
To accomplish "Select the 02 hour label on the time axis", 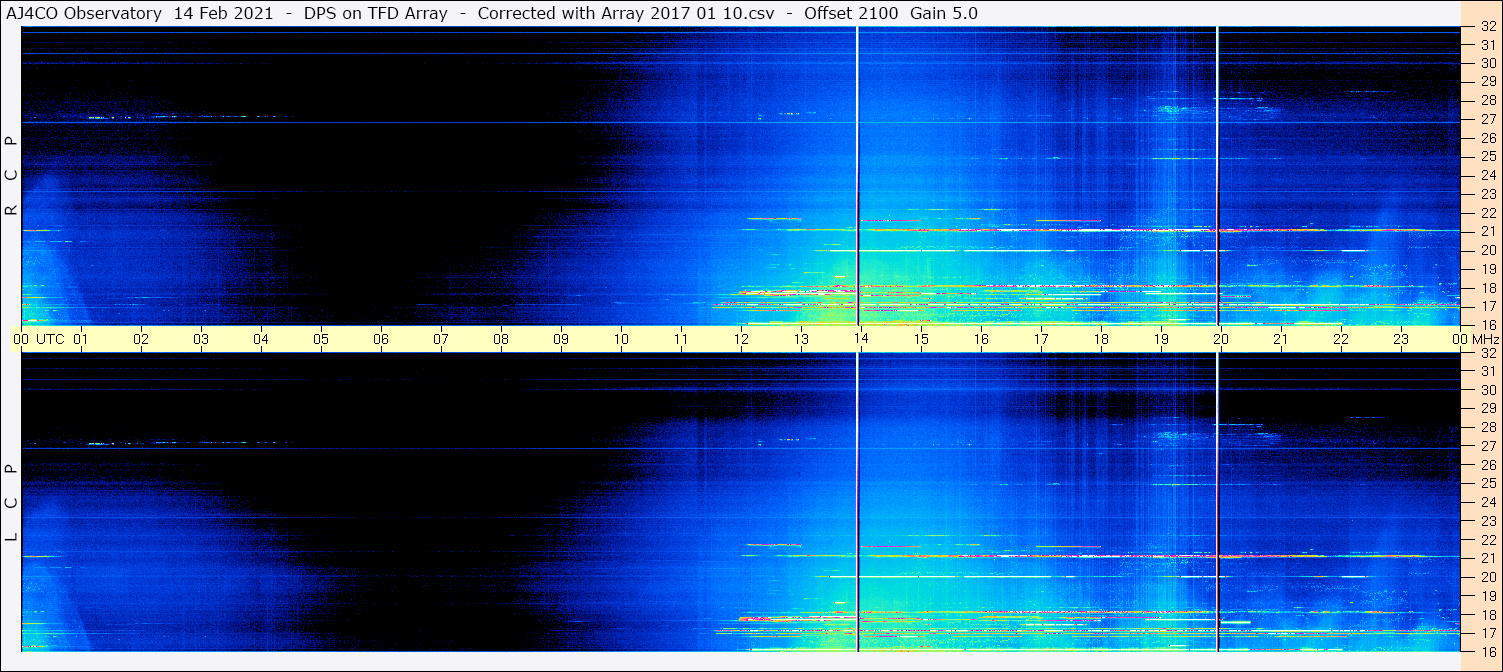I will pos(141,339).
